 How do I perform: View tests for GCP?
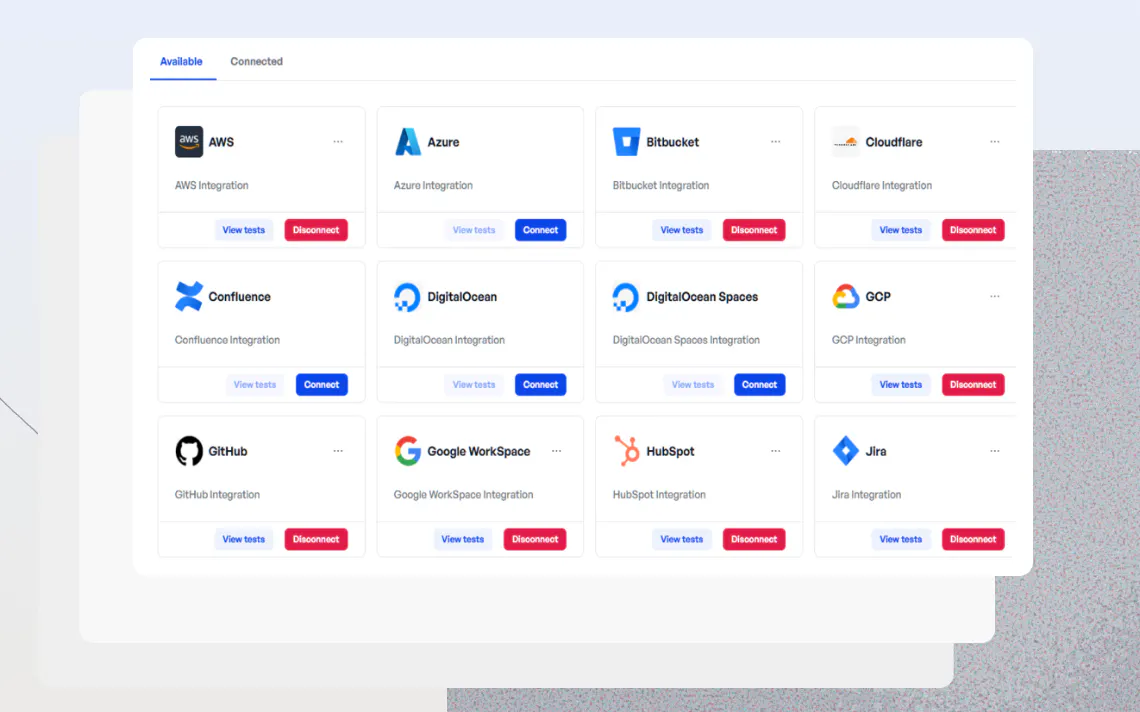pyautogui.click(x=901, y=385)
